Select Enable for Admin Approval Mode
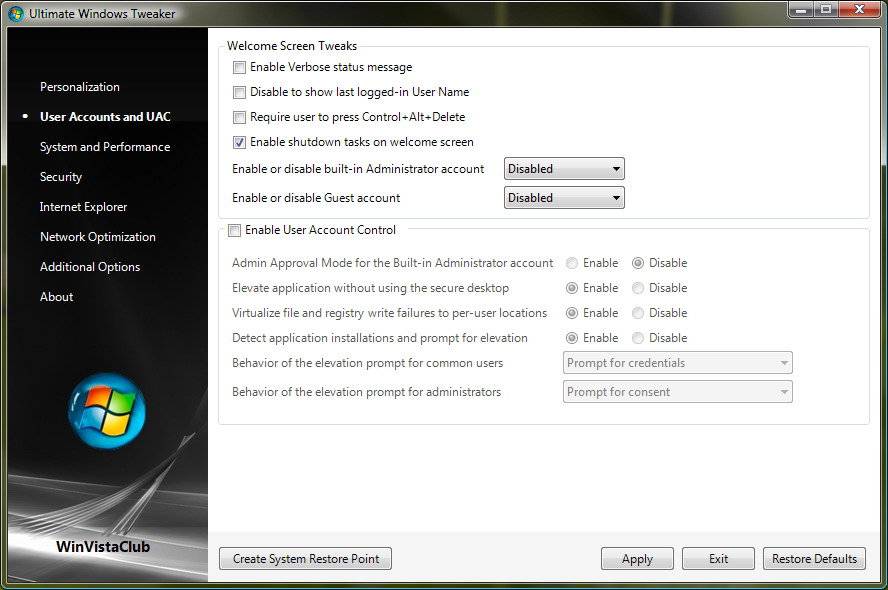The height and width of the screenshot is (590, 888). 572,263
